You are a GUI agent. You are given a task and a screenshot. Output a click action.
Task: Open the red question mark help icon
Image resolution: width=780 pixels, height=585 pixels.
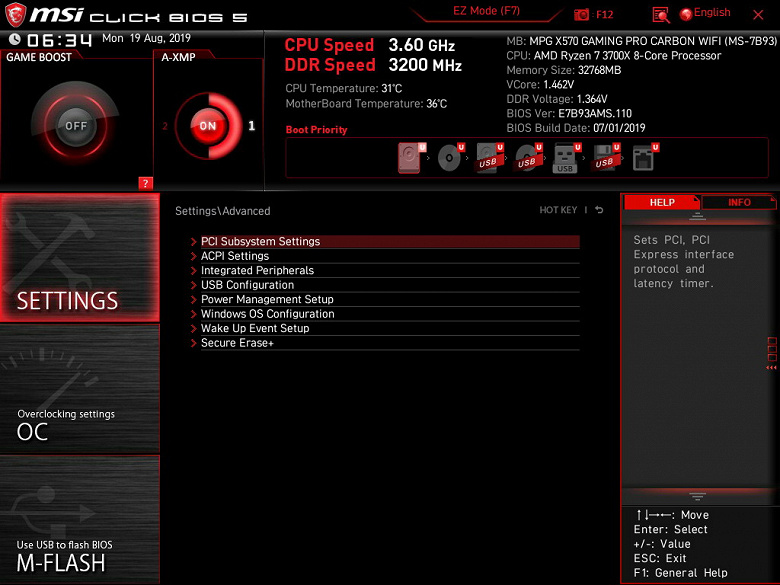(145, 183)
